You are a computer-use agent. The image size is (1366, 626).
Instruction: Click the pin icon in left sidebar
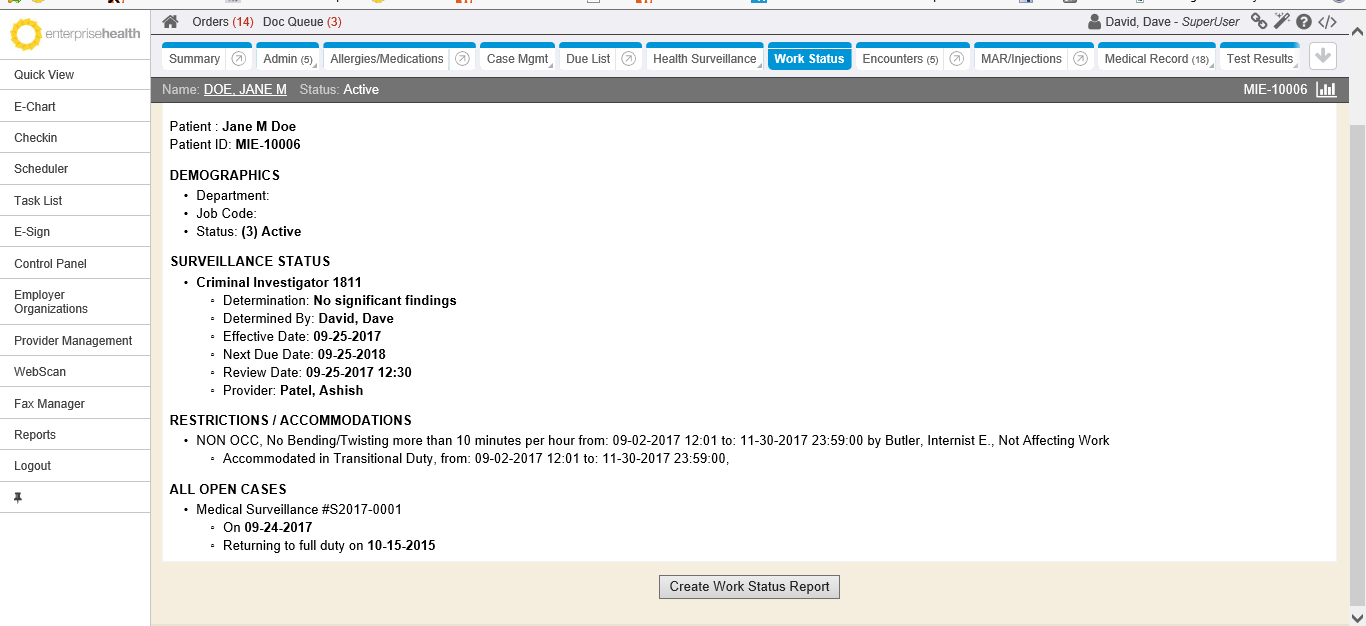[18, 498]
